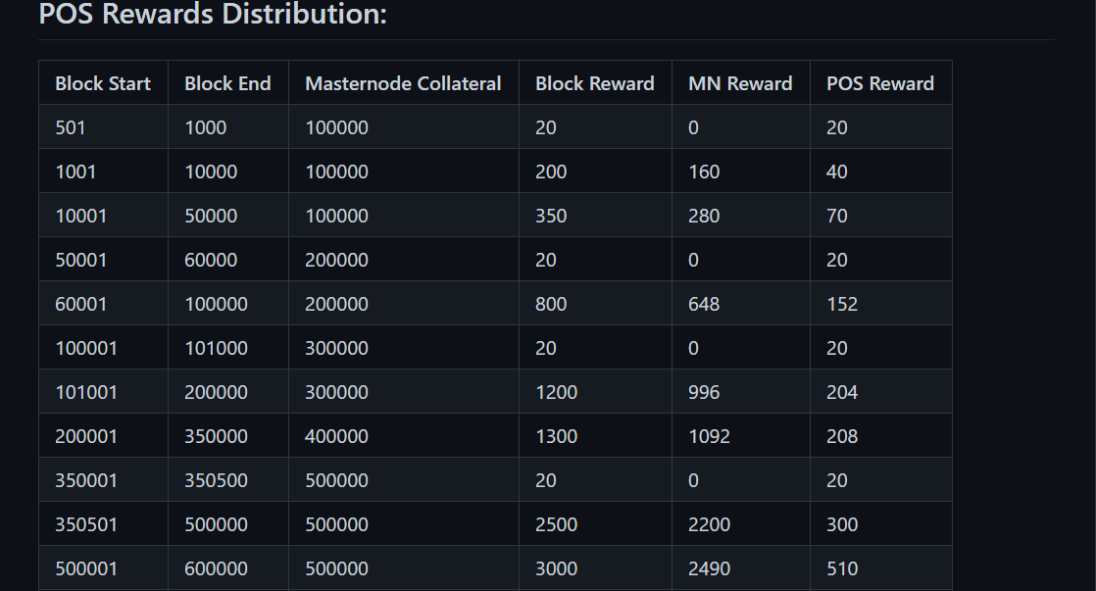The width and height of the screenshot is (1096, 591).
Task: Select the POS Reward value 510
Action: tap(842, 567)
